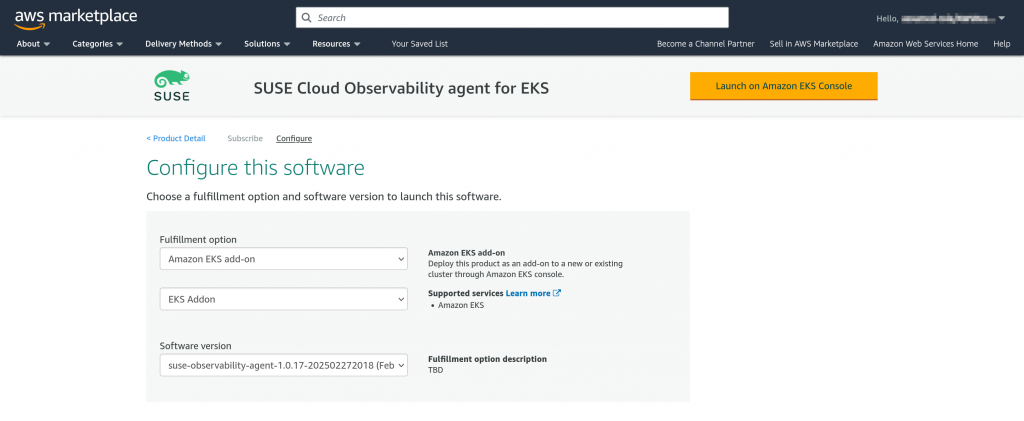Open Your Saved List
Viewport: 1024px width, 421px height.
[x=419, y=44]
